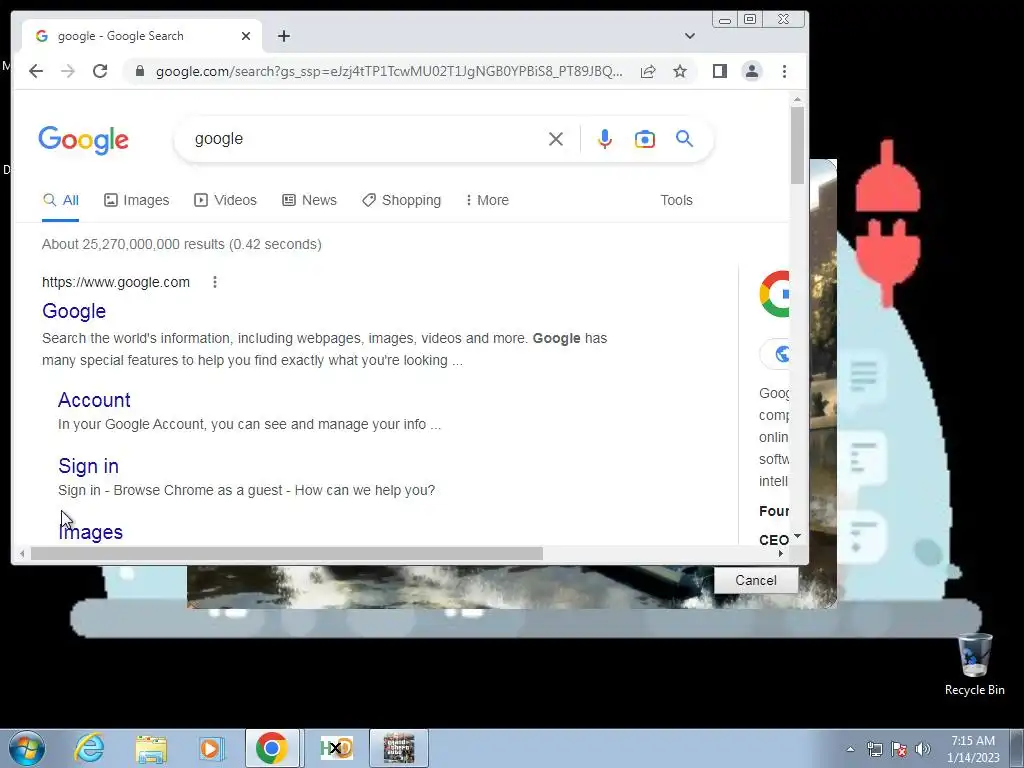Open the volume speaker tray icon
Viewport: 1024px width, 768px height.
pyautogui.click(x=923, y=749)
